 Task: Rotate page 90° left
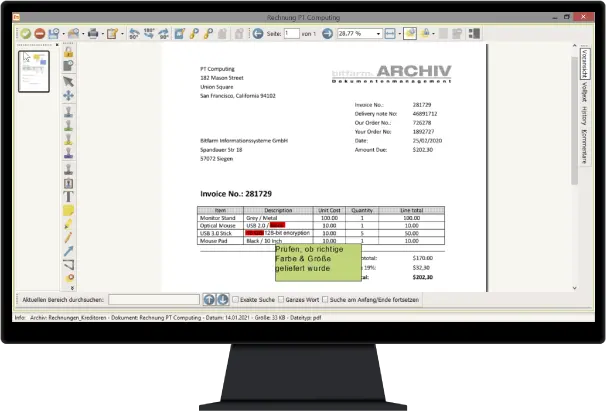[x=134, y=34]
